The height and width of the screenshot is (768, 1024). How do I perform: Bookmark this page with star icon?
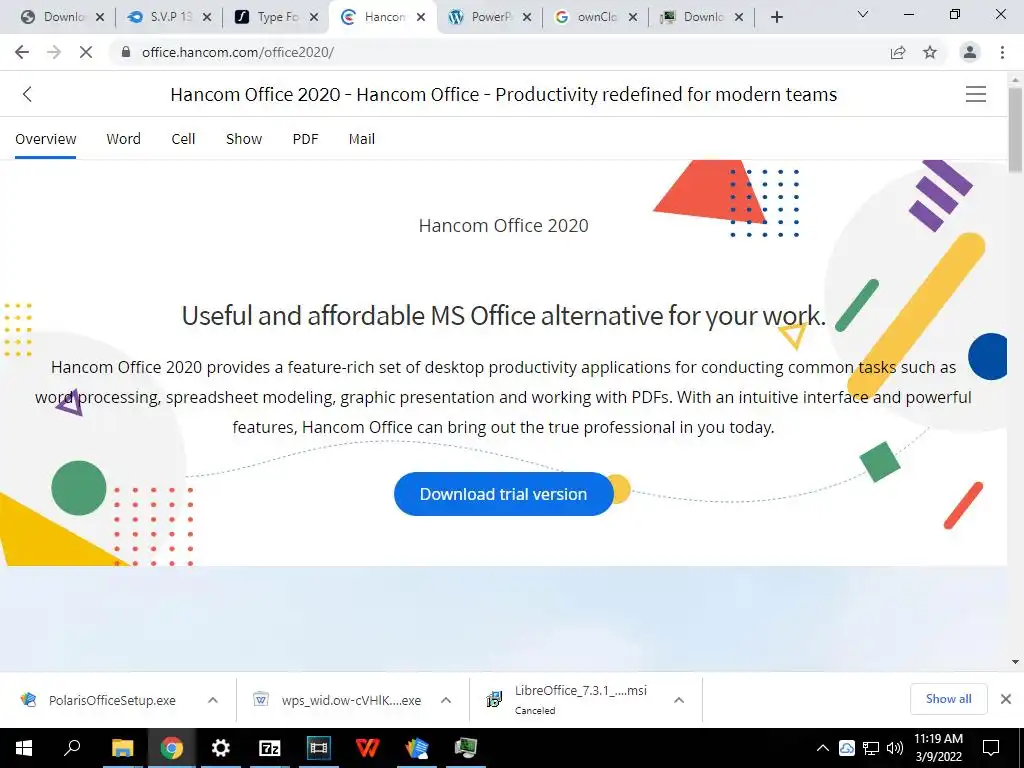click(930, 52)
